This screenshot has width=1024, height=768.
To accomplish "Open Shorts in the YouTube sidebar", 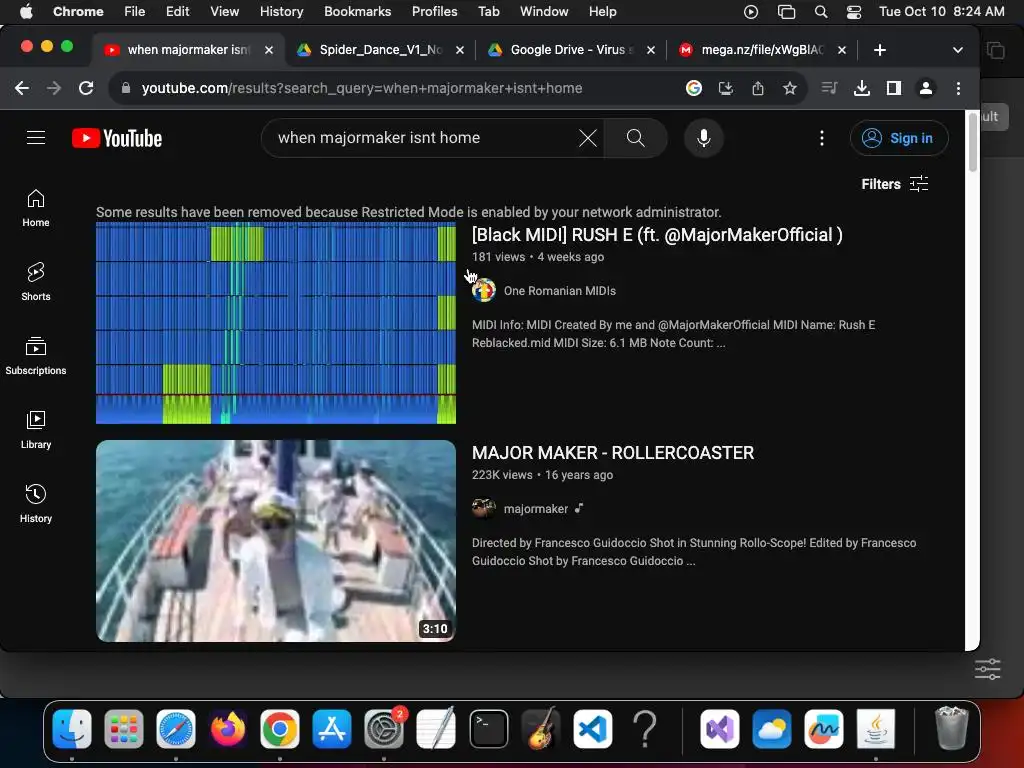I will click(x=36, y=281).
